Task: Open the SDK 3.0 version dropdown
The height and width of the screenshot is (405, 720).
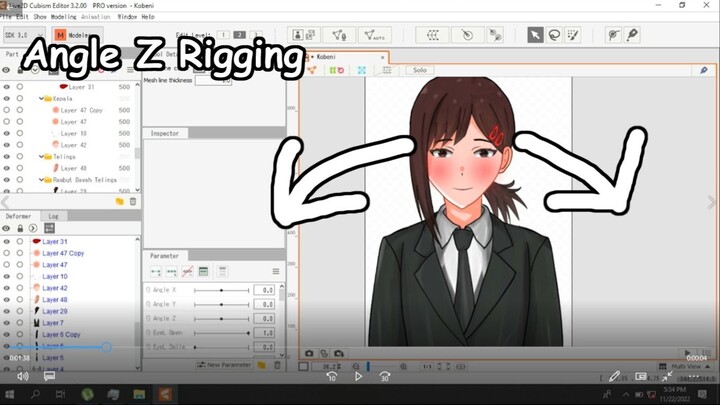Action: (x=24, y=35)
